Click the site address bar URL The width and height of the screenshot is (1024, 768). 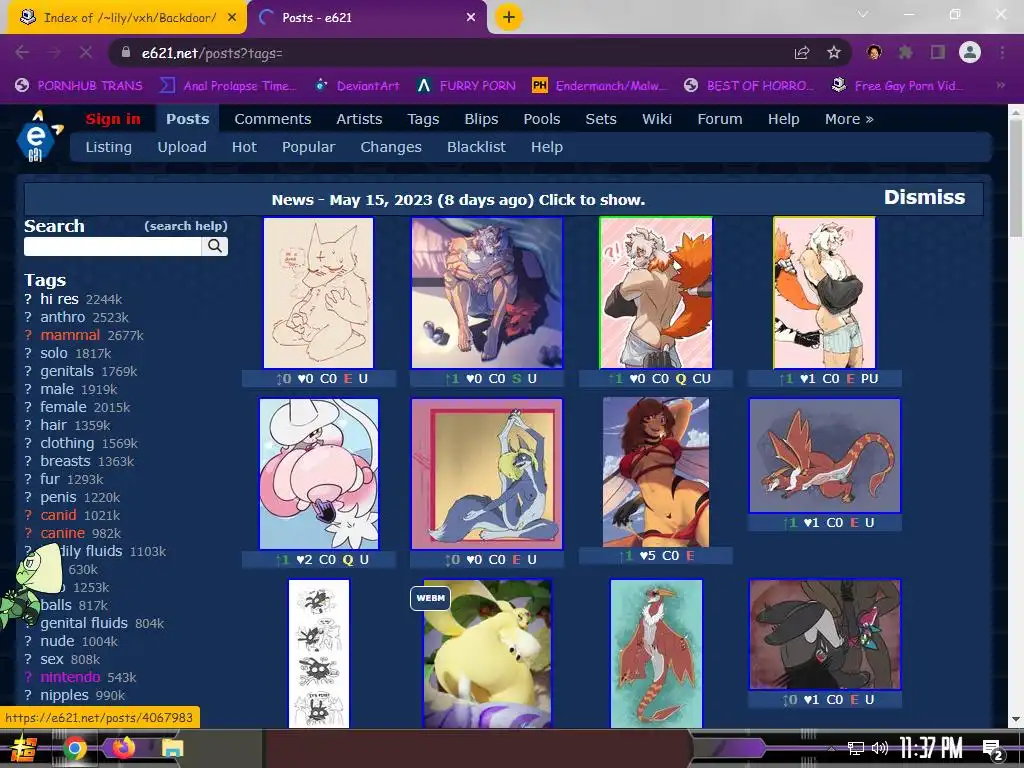(212, 54)
